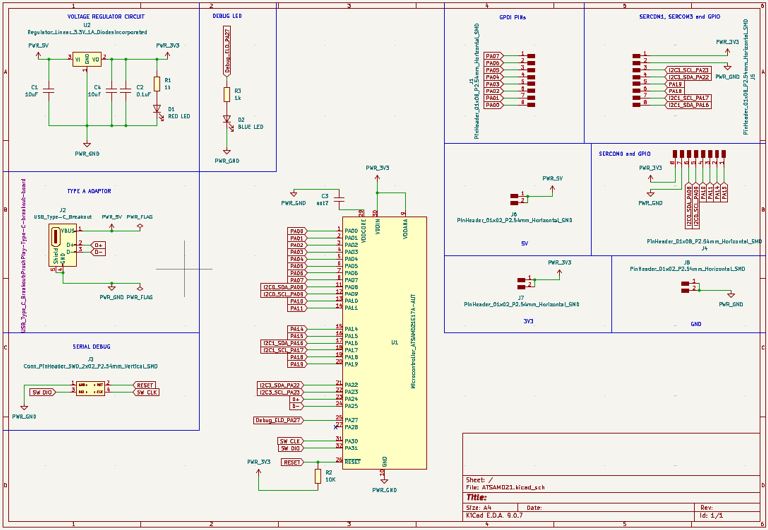
Task: Click Id: 1/1 in title block
Action: tap(712, 515)
